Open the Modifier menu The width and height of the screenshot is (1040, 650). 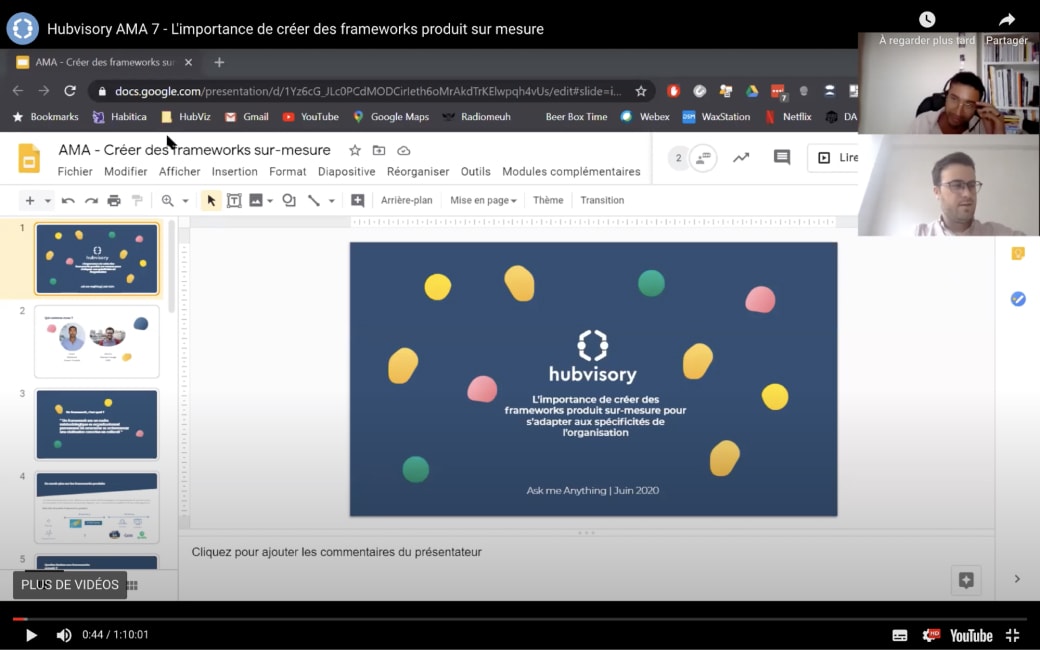point(125,171)
